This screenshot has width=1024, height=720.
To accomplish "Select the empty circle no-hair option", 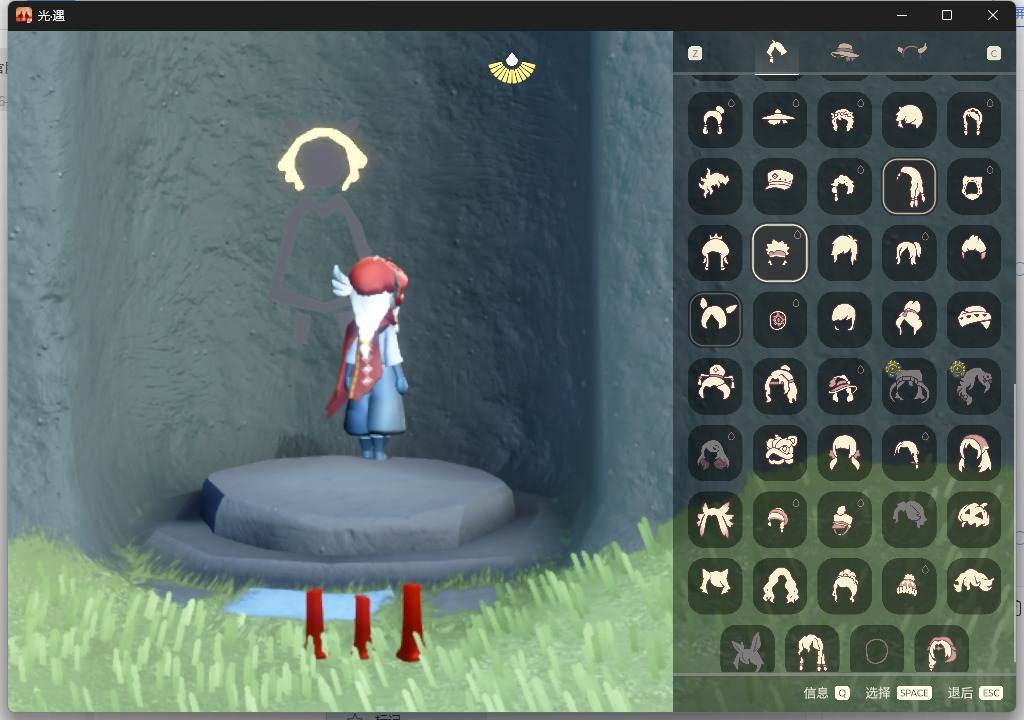I will click(877, 649).
